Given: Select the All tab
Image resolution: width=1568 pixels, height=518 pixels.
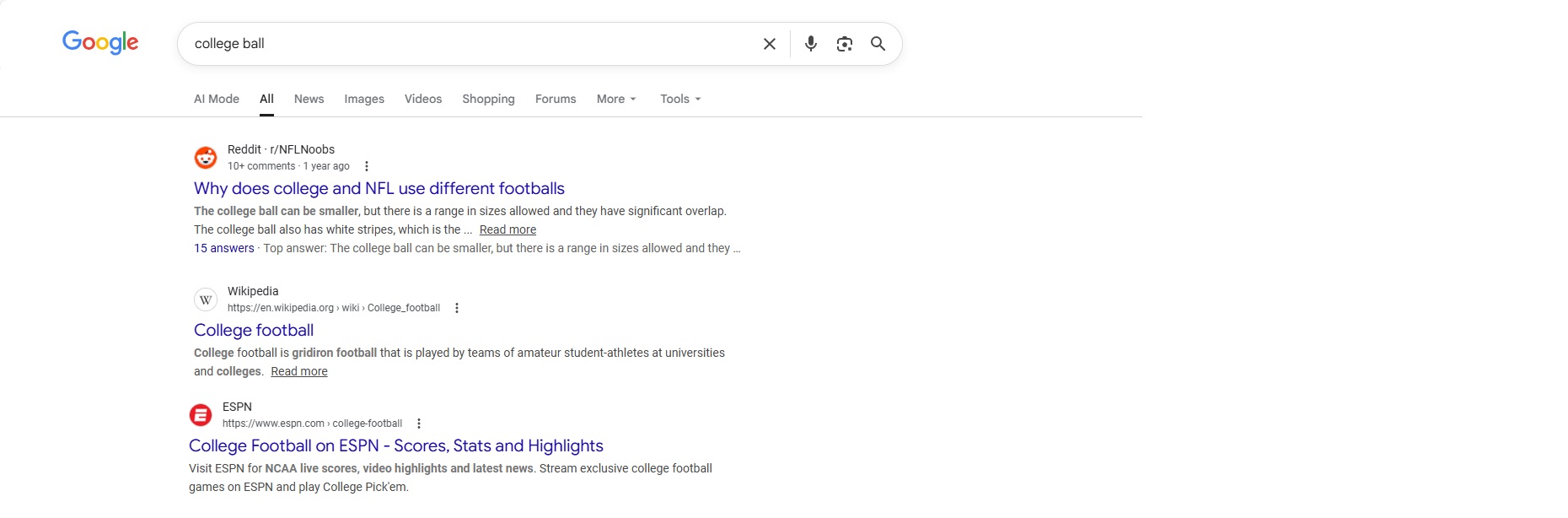Looking at the screenshot, I should (x=266, y=99).
